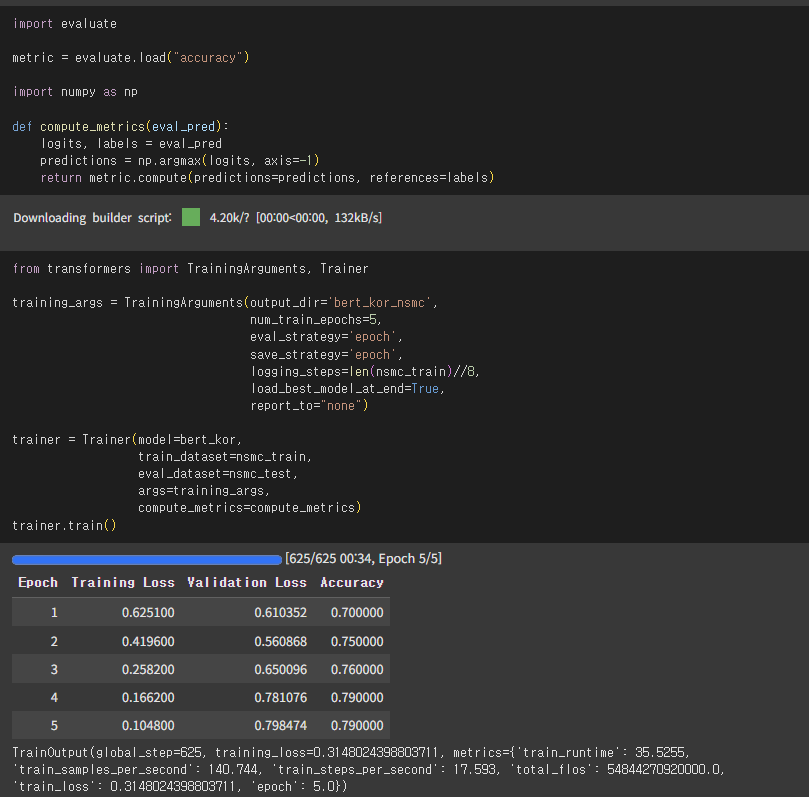Click the validation loss value 0.560868
The height and width of the screenshot is (797, 809).
(x=281, y=641)
